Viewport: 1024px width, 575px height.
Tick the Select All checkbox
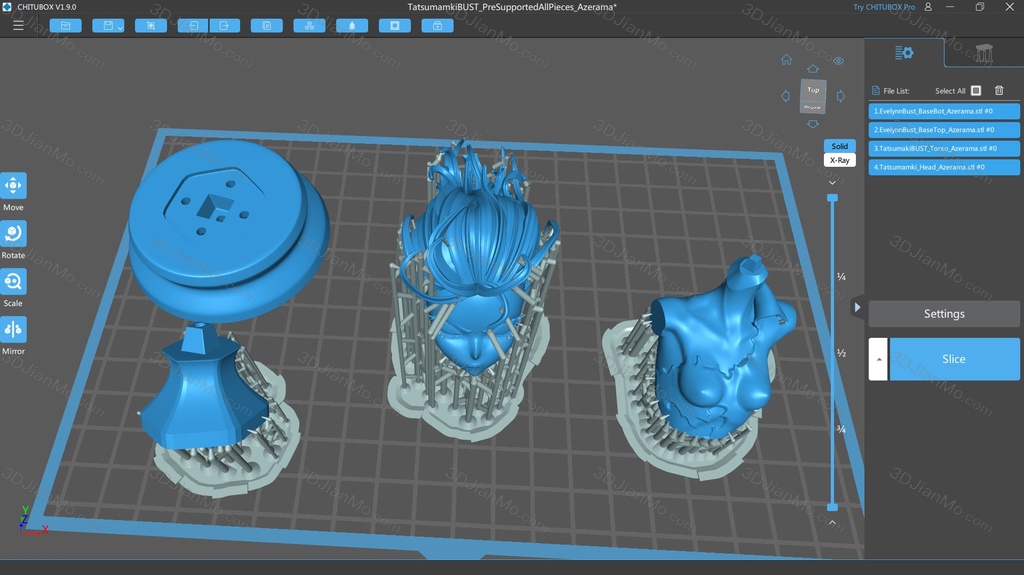[x=976, y=91]
